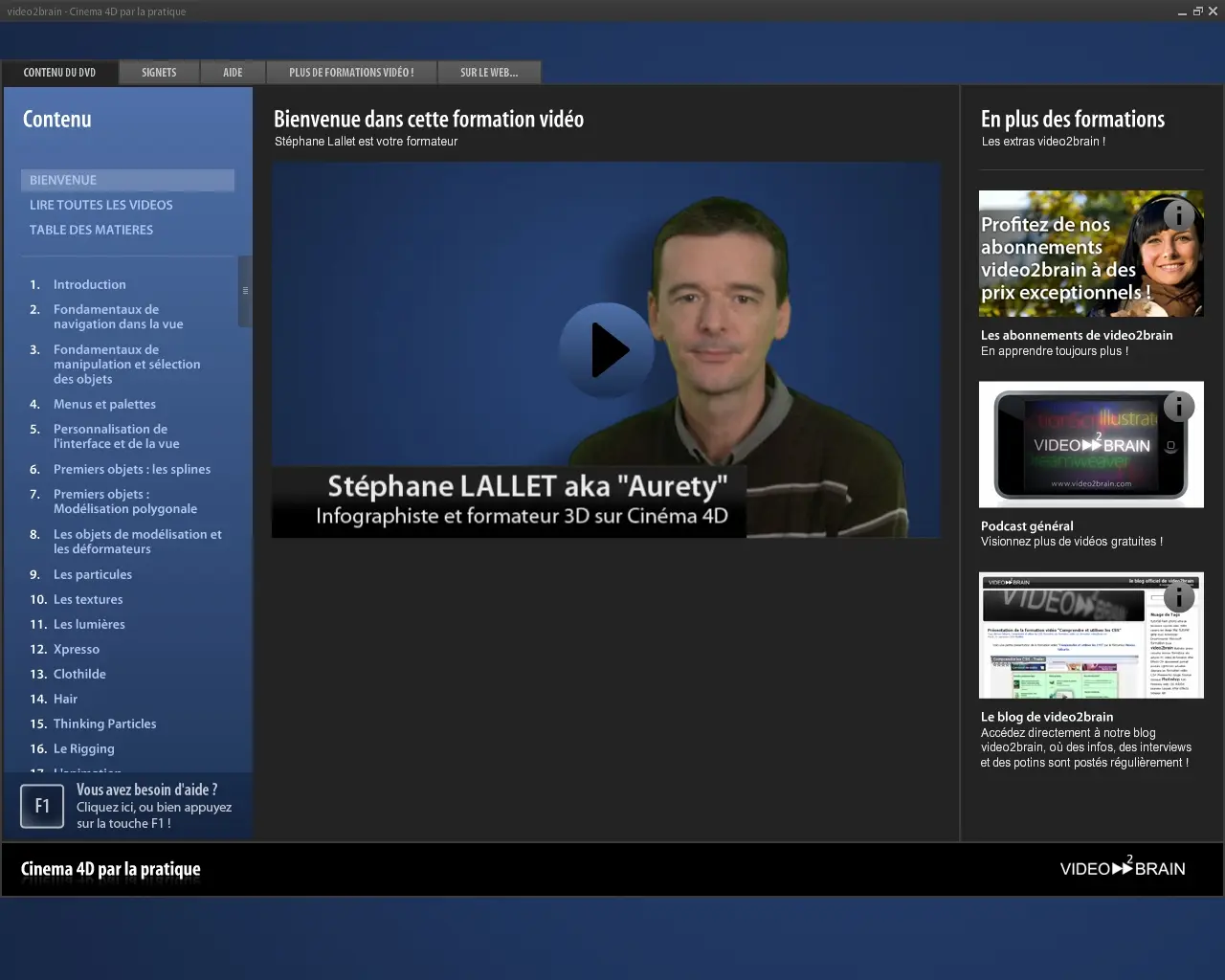1225x980 pixels.
Task: Click the F1 help key icon
Action: point(42,806)
